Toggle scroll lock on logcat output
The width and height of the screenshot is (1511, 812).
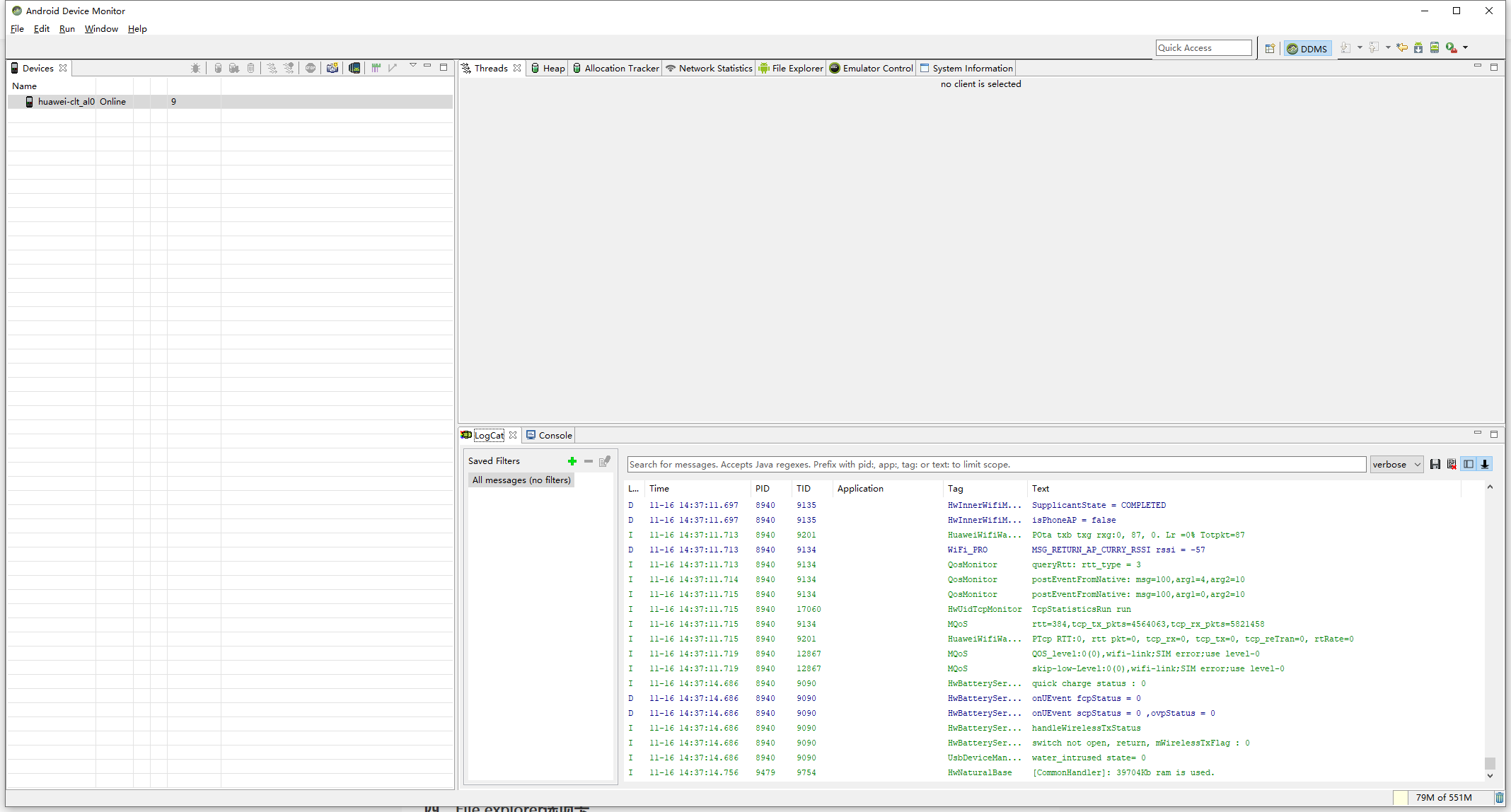(1485, 465)
